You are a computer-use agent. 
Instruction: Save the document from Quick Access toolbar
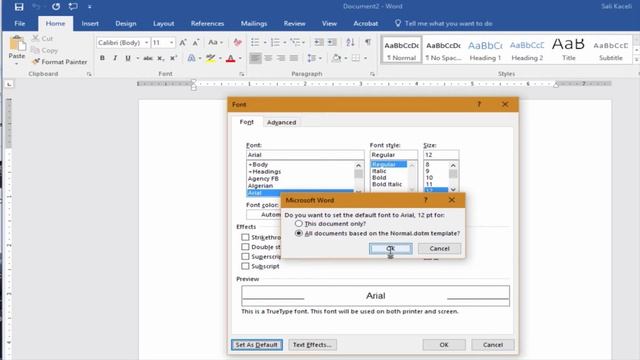click(19, 7)
